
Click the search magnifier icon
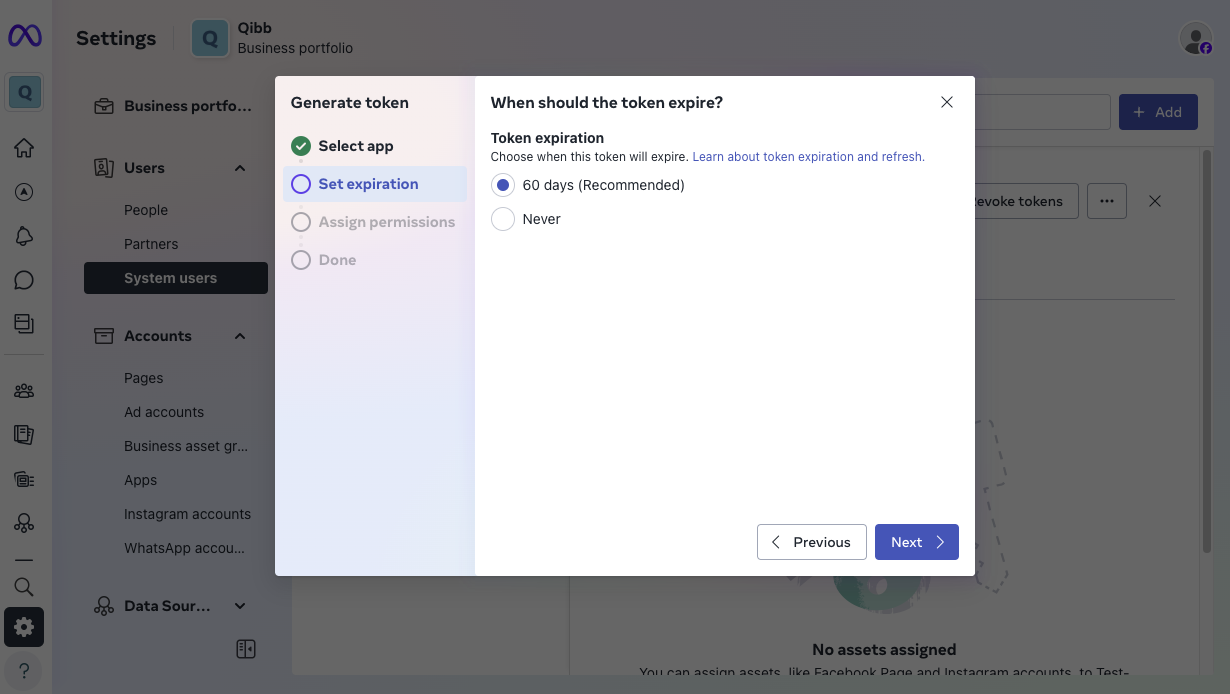(24, 587)
